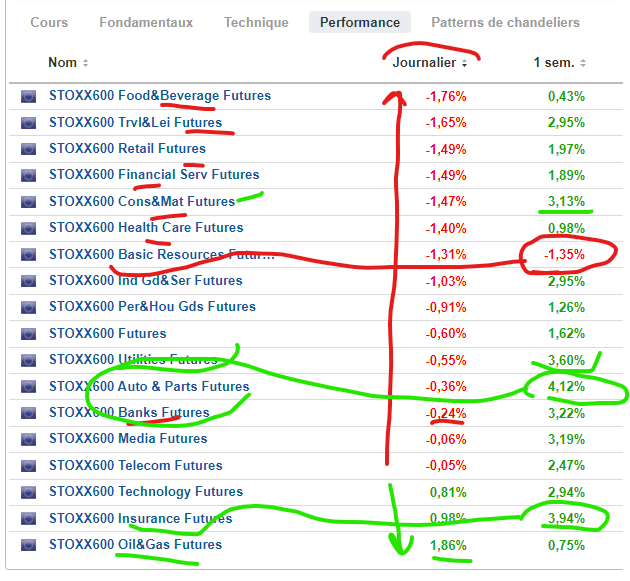Click flag icon beside Technology Futures
The width and height of the screenshot is (630, 581).
28,492
